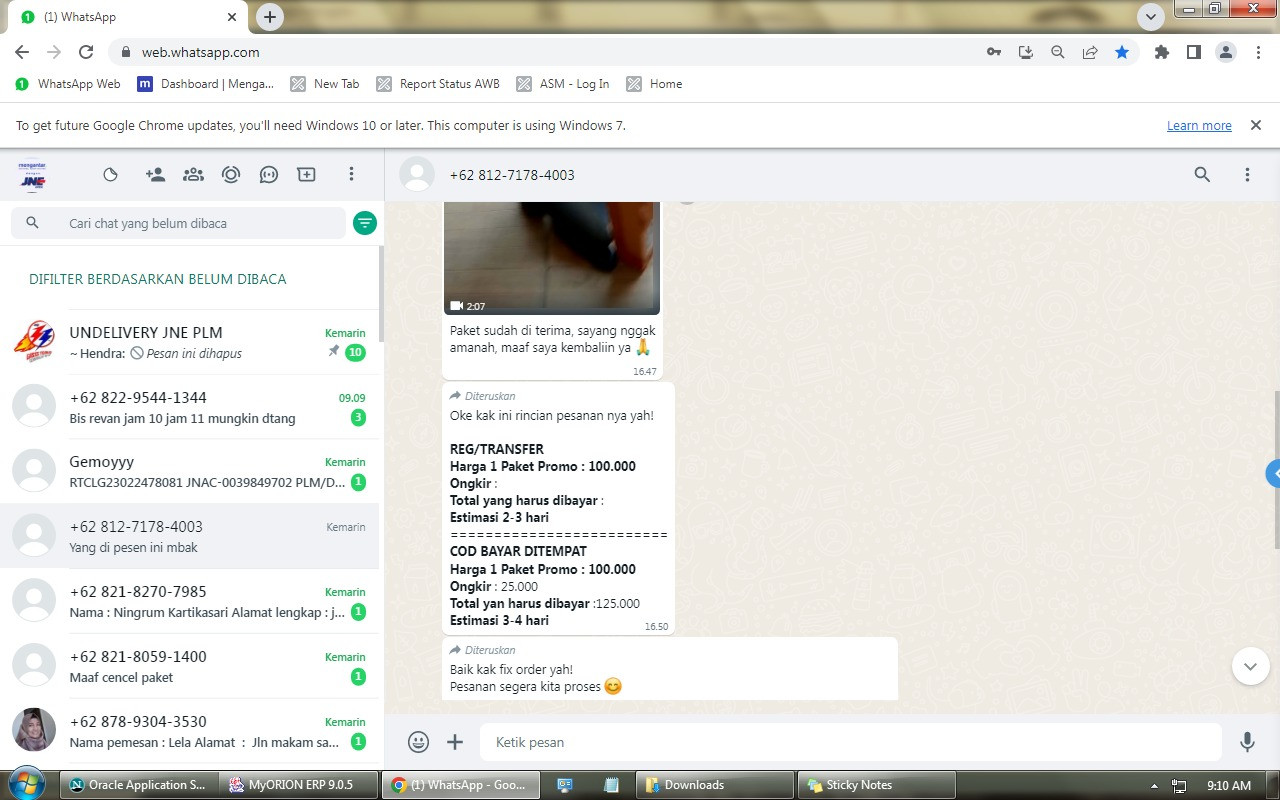
Task: Toggle Chrome side panel
Action: click(x=1194, y=52)
